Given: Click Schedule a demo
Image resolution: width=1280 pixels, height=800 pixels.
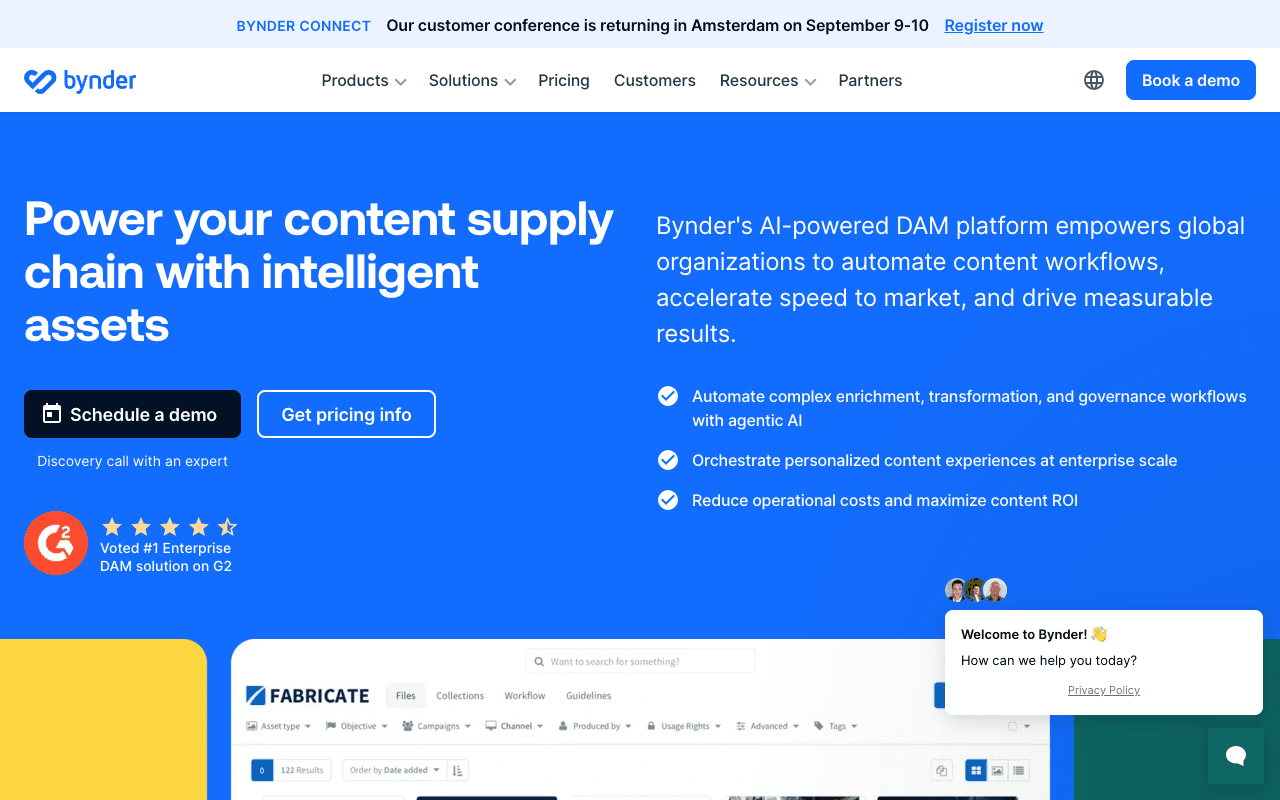Looking at the screenshot, I should 132,414.
